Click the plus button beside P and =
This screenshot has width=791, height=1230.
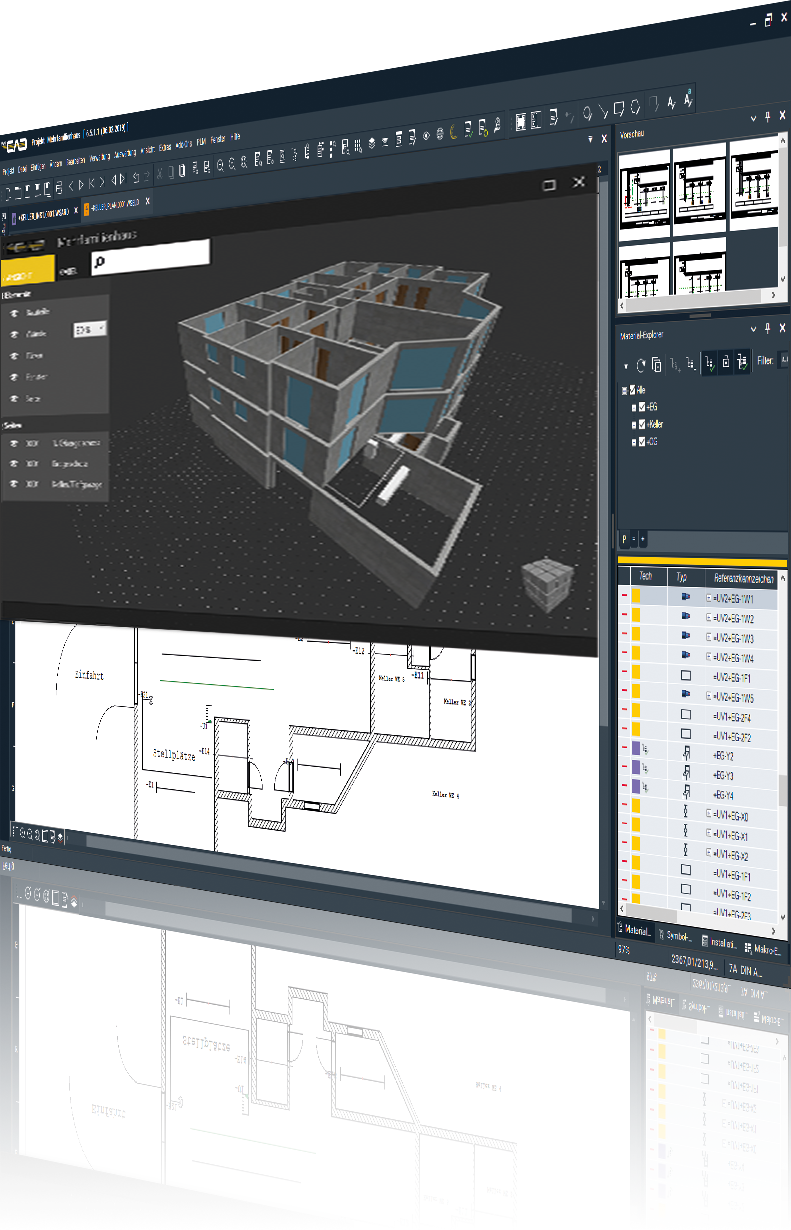click(643, 539)
